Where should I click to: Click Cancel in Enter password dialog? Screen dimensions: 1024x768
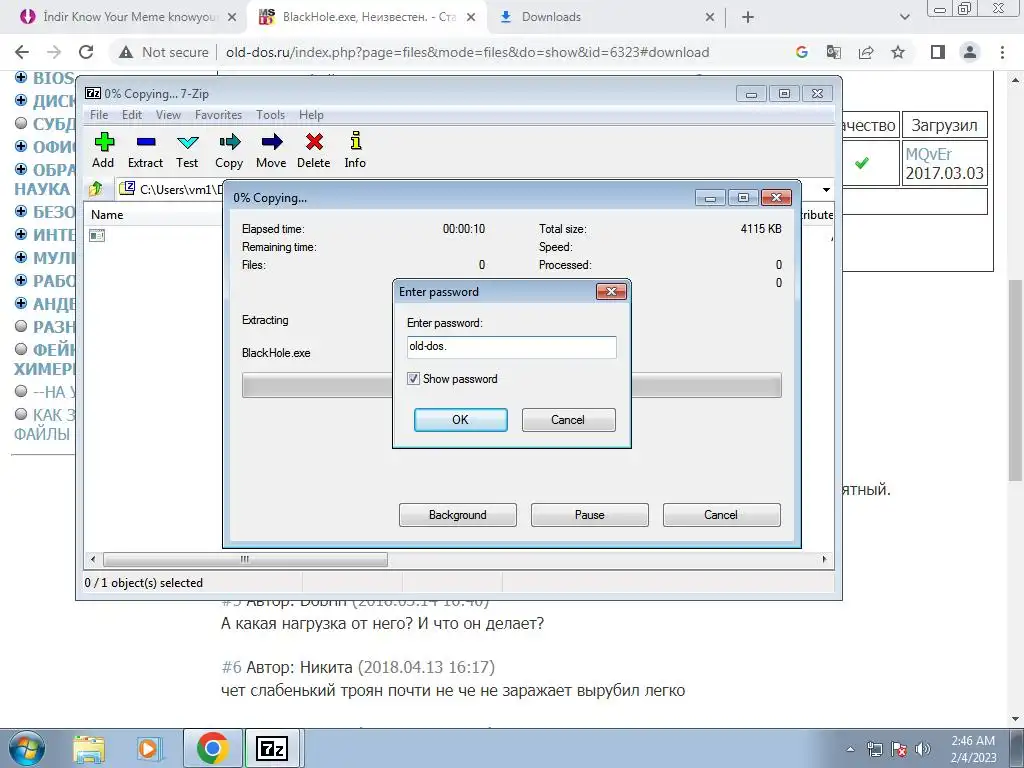(x=568, y=420)
